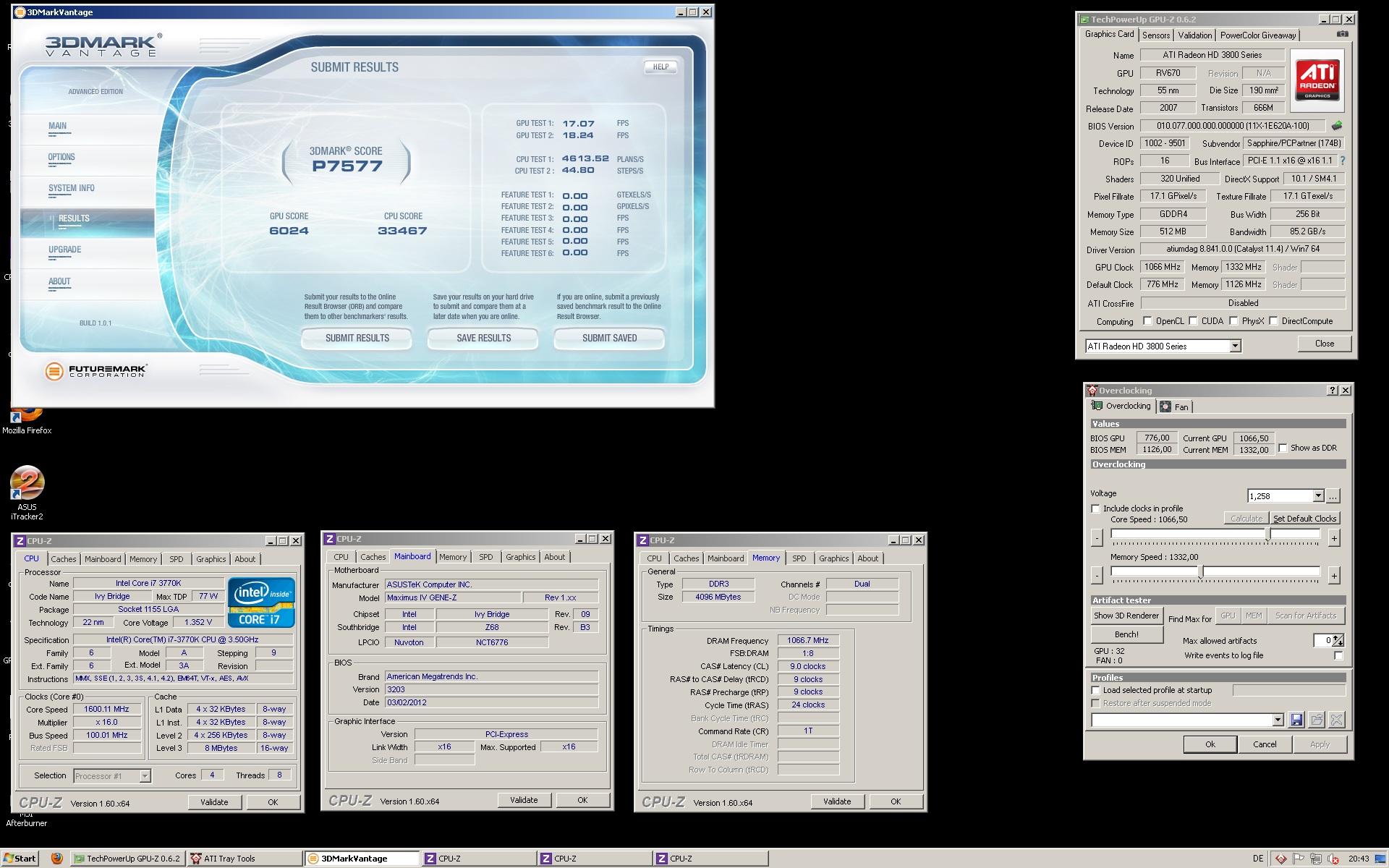Decrease core speed with the minus button
The height and width of the screenshot is (868, 1389).
pos(1097,537)
